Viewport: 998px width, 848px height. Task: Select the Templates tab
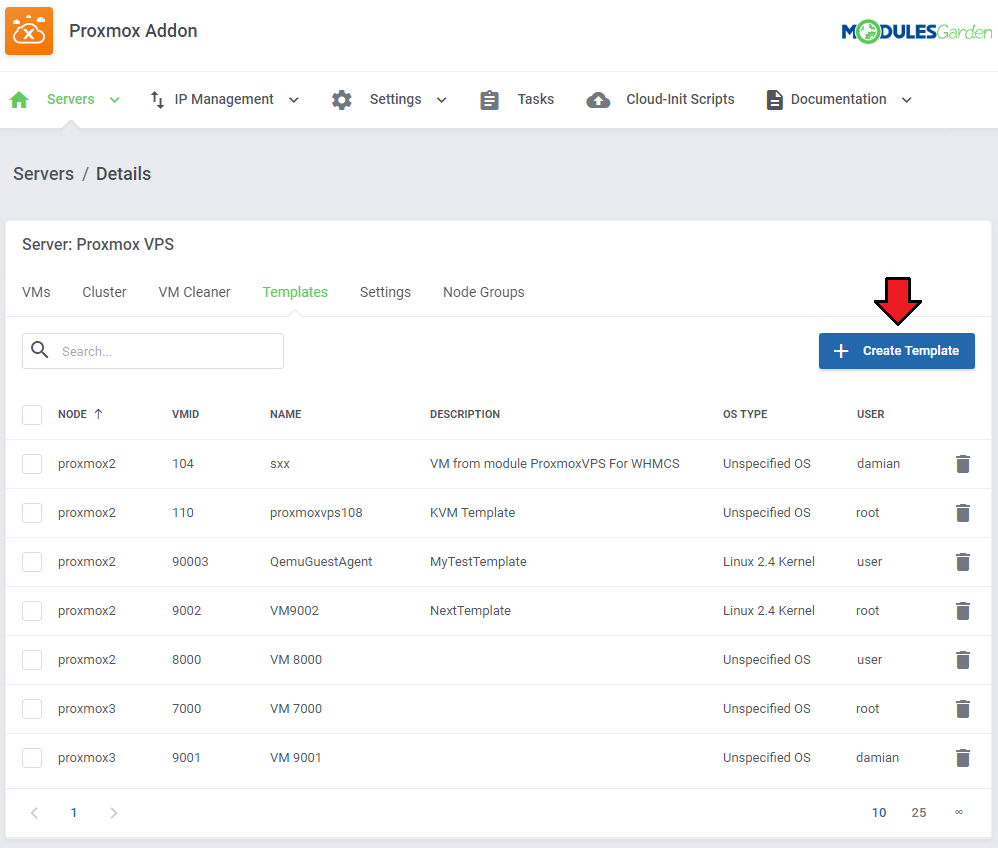295,292
